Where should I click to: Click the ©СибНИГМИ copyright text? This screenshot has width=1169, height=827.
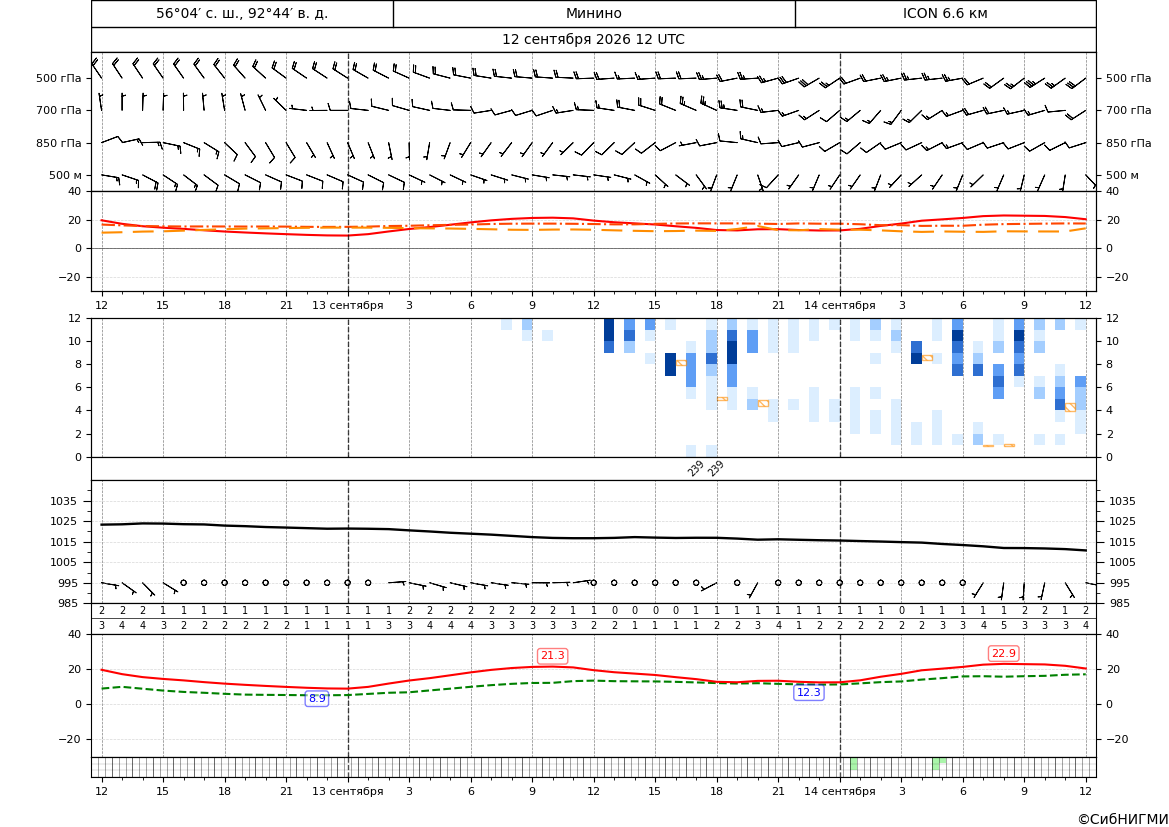[x=1122, y=819]
